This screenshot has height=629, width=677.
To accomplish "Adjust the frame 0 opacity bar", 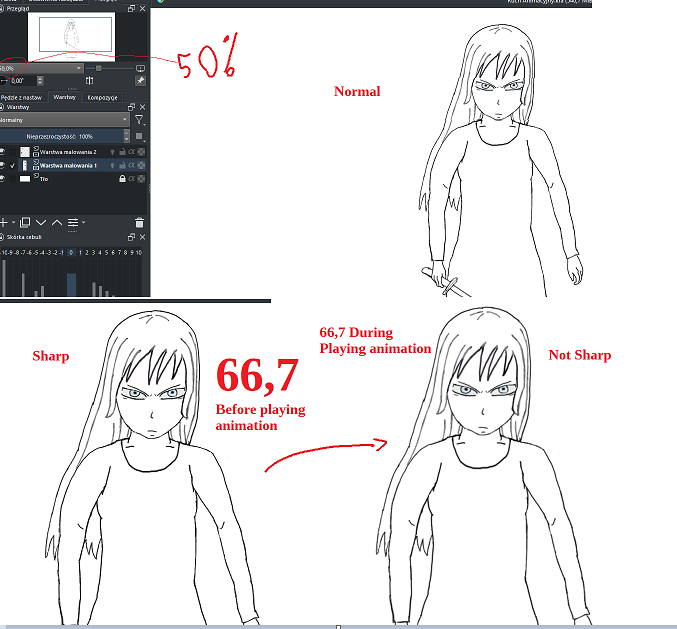I will (72, 284).
